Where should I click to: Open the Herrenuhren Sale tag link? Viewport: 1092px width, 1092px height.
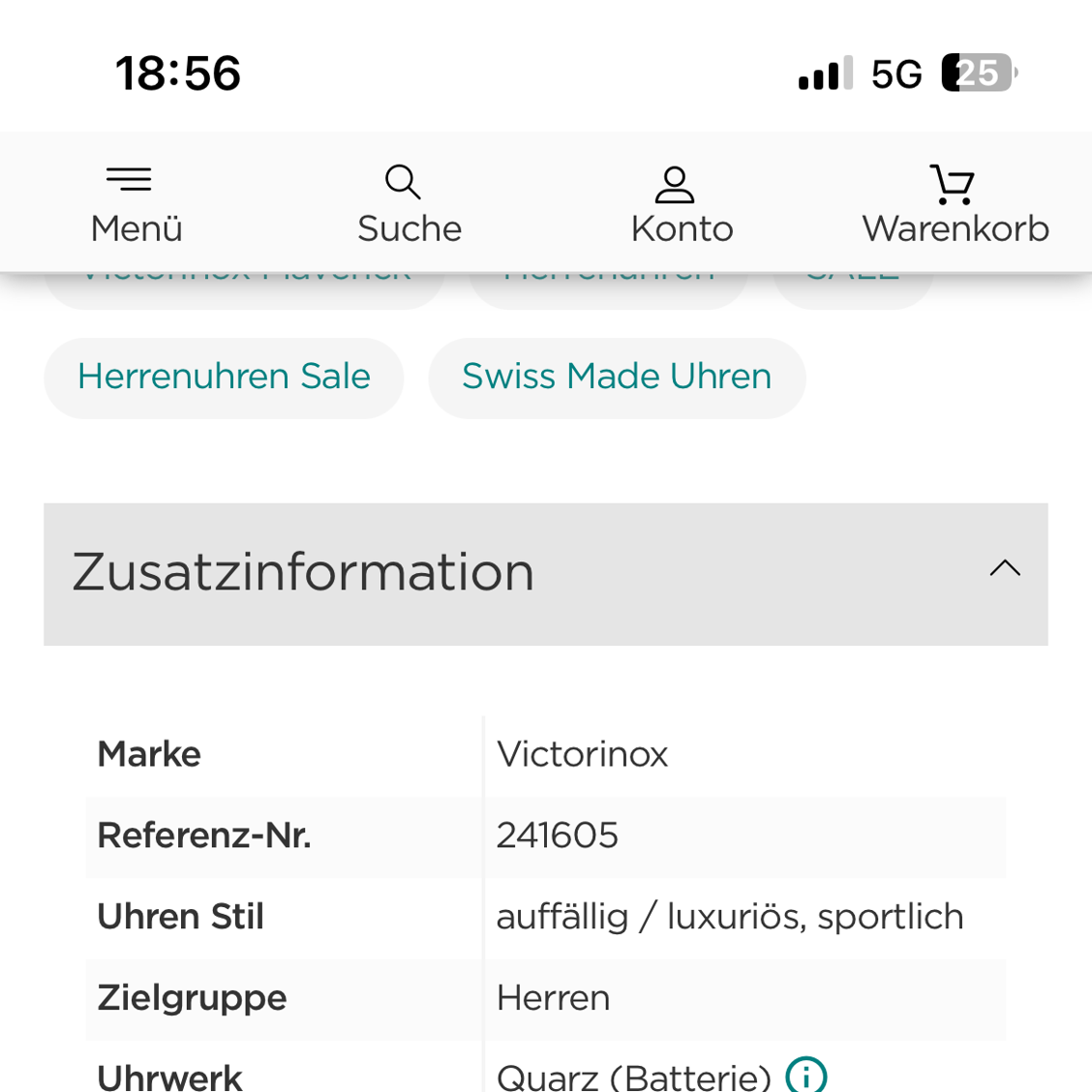click(224, 378)
